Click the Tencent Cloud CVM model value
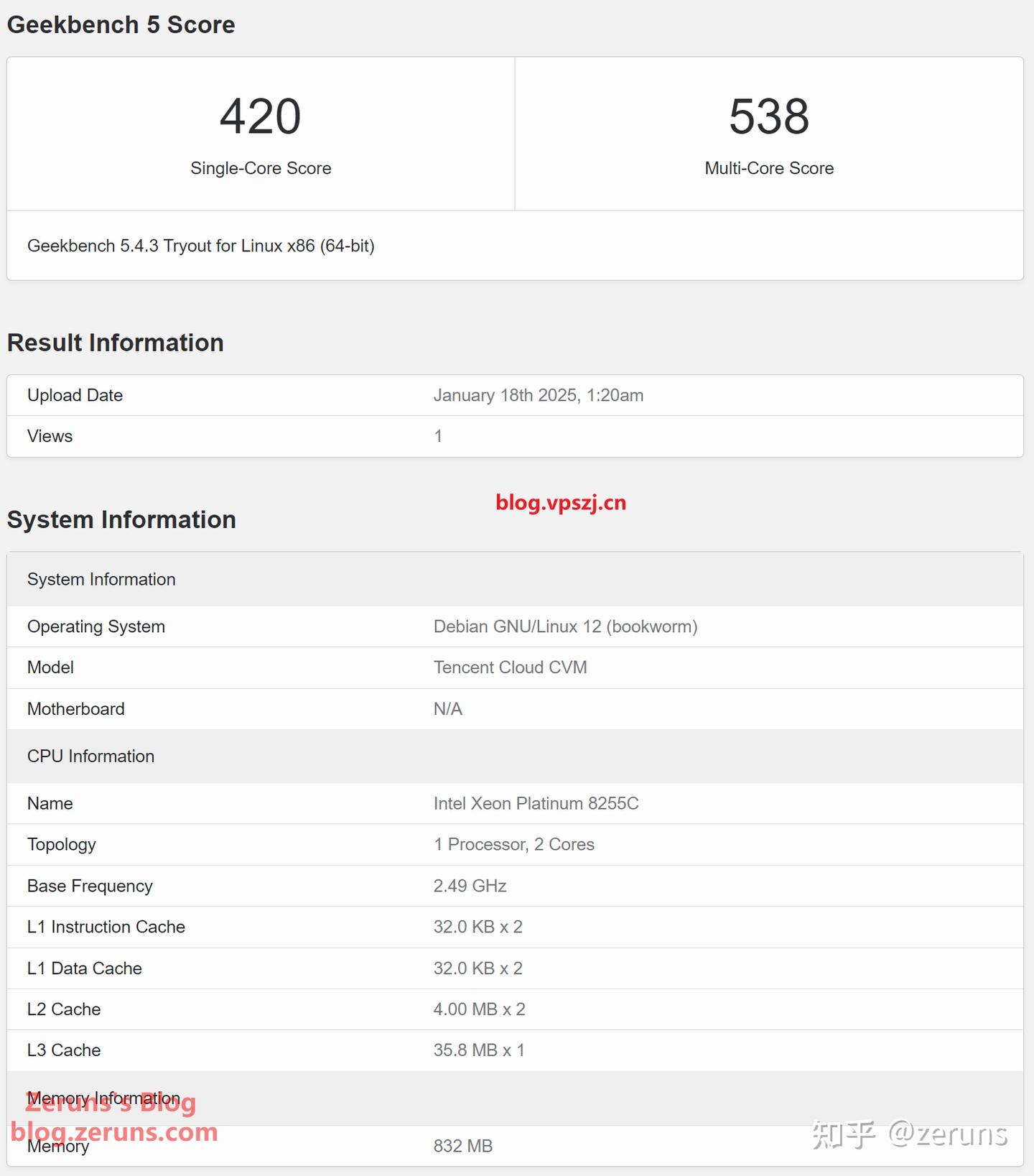1034x1176 pixels. (x=510, y=667)
